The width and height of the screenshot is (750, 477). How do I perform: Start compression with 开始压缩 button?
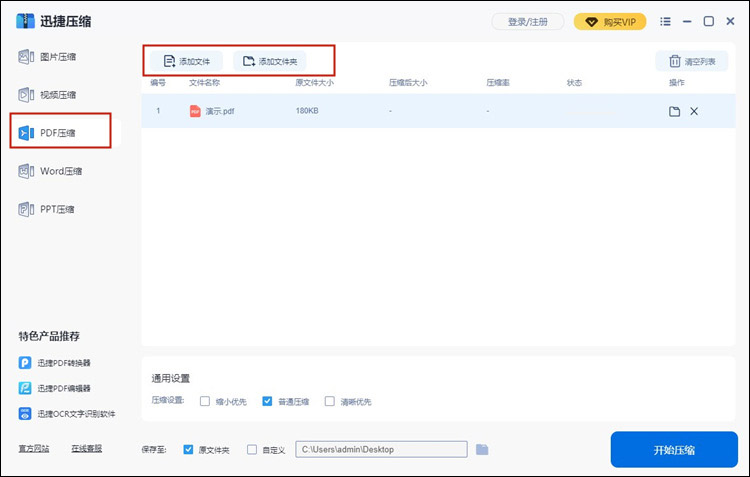click(x=674, y=450)
